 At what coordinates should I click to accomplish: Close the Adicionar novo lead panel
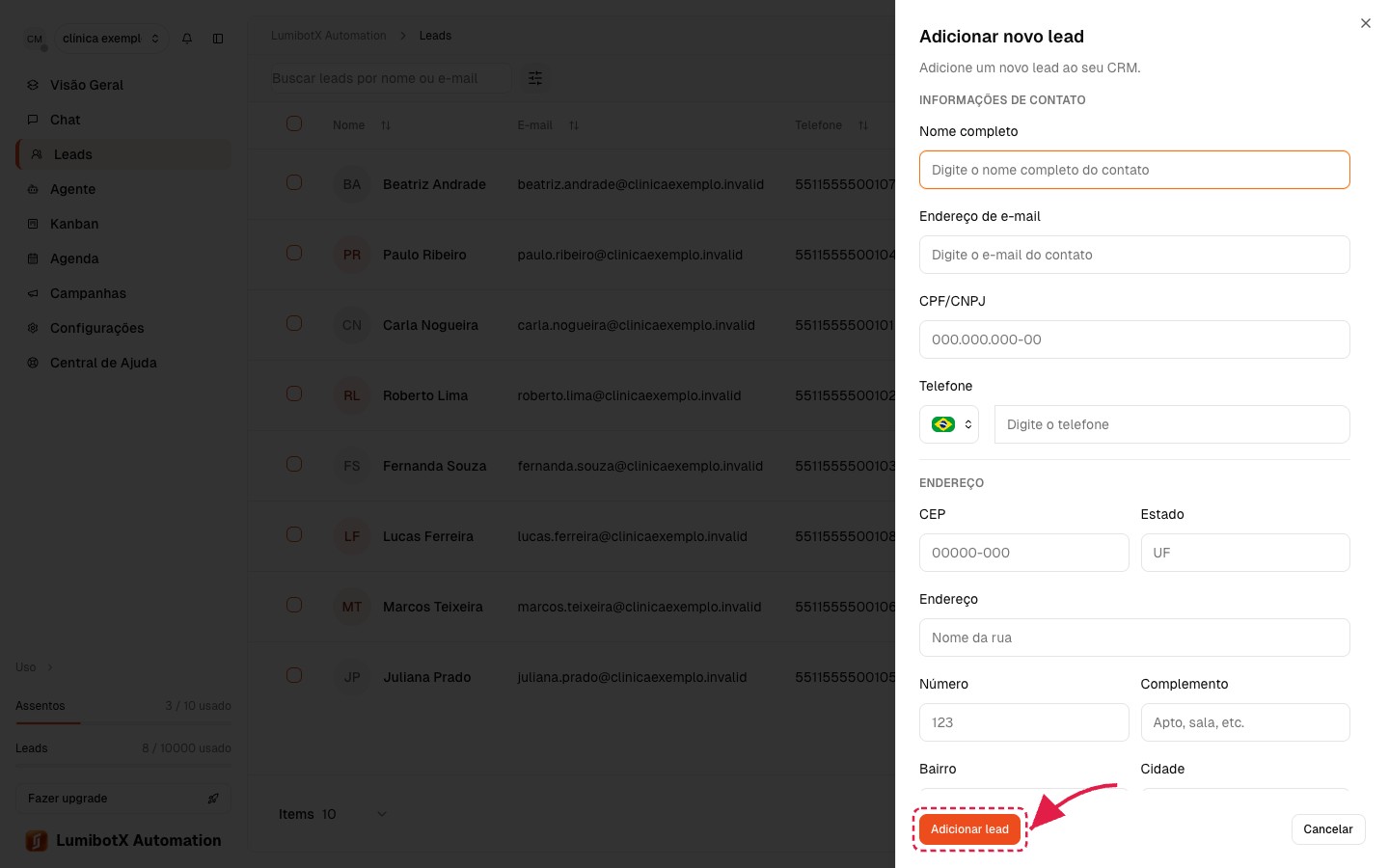click(x=1366, y=23)
